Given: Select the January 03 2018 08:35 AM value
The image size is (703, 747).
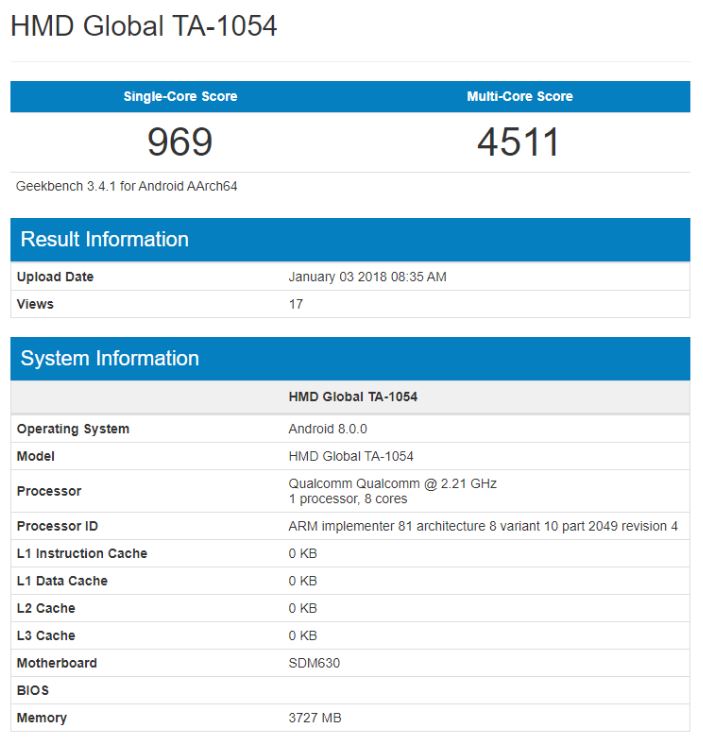Looking at the screenshot, I should click(x=367, y=277).
